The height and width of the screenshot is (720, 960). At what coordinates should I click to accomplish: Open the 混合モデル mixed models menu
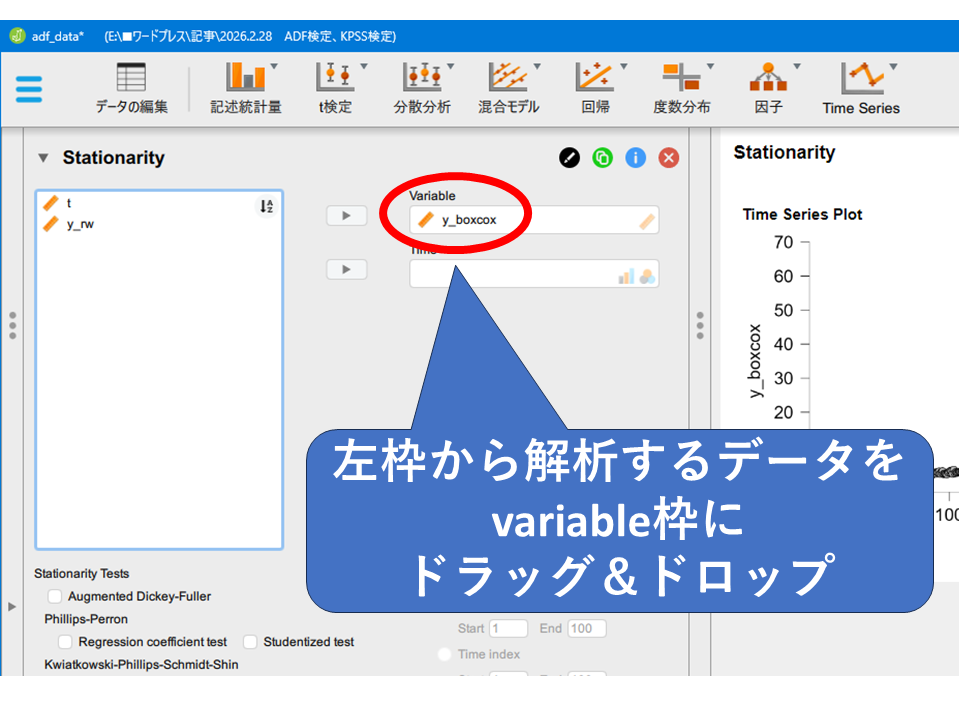[508, 88]
